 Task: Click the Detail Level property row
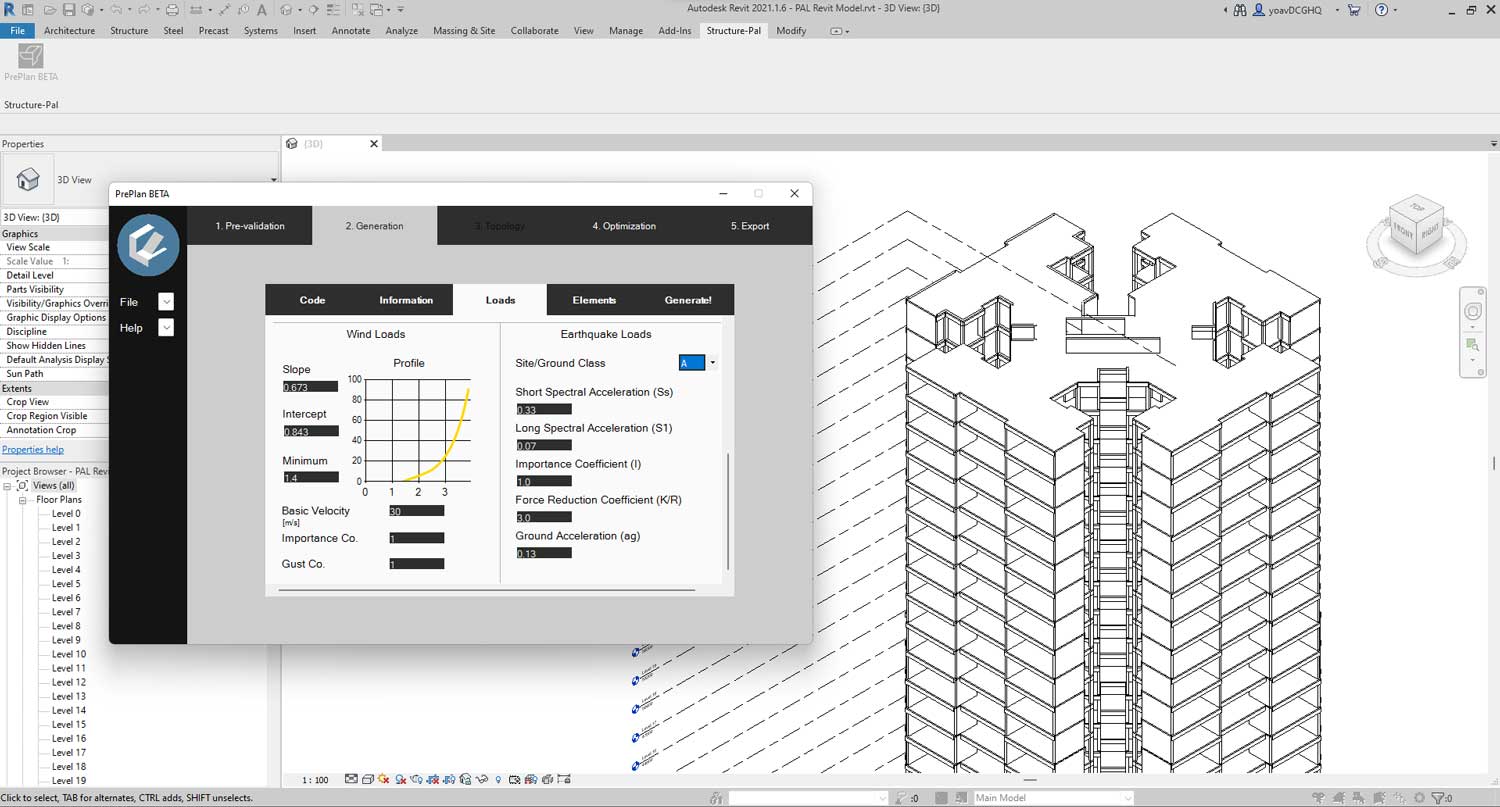[55, 275]
